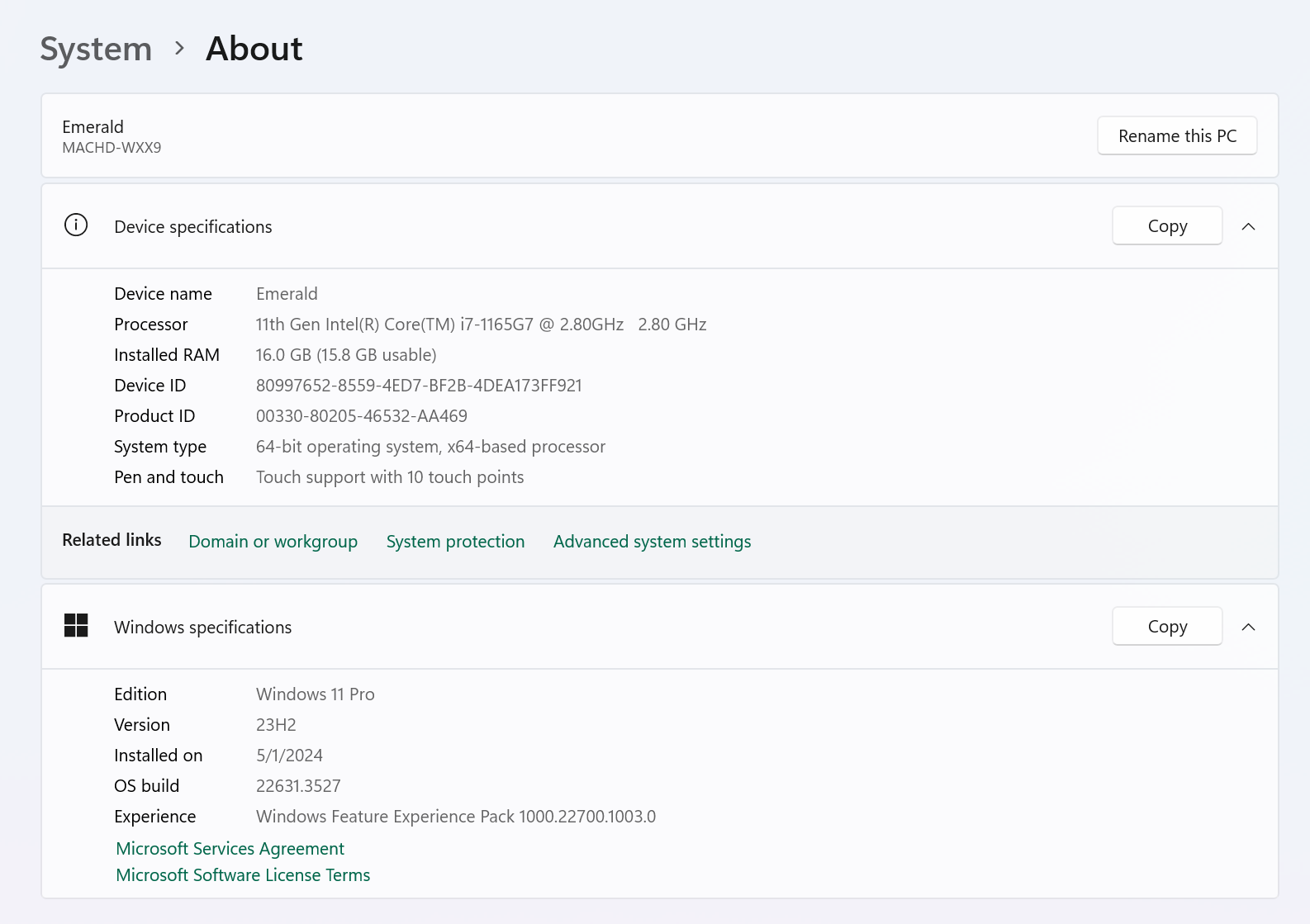Screen dimensions: 1310x924
Task: Click the Windows specifications header title
Action: pos(203,628)
